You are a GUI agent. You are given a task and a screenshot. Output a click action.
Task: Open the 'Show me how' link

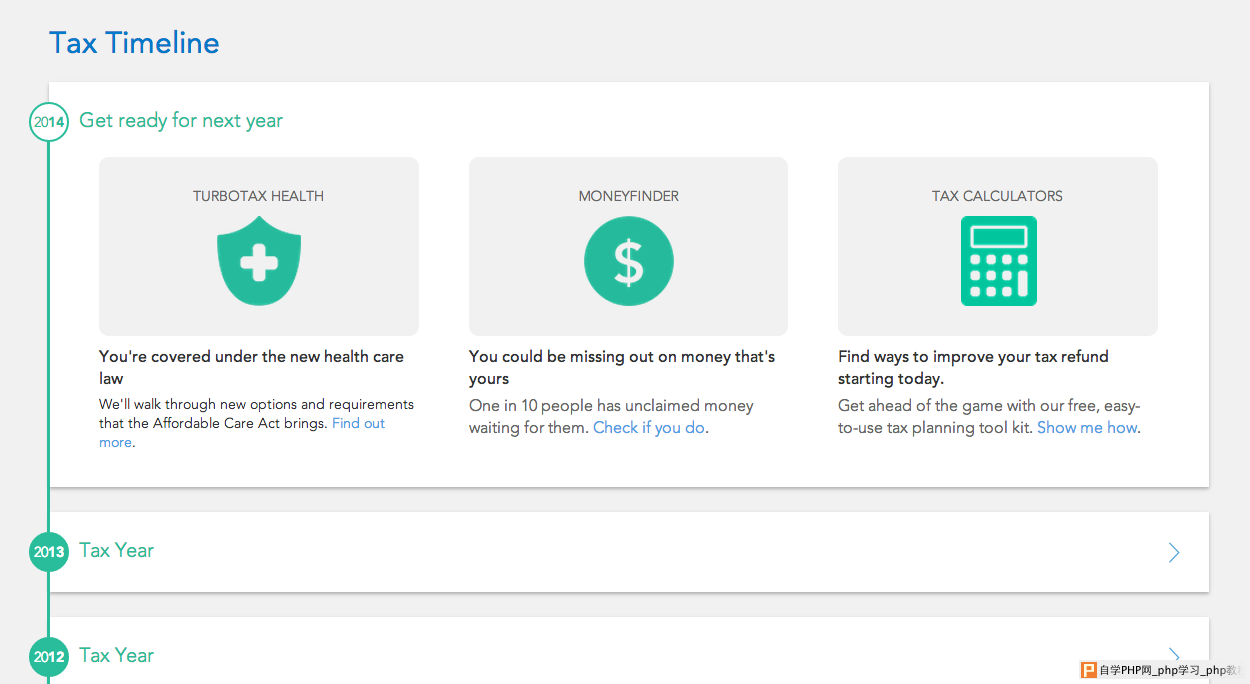[1087, 428]
